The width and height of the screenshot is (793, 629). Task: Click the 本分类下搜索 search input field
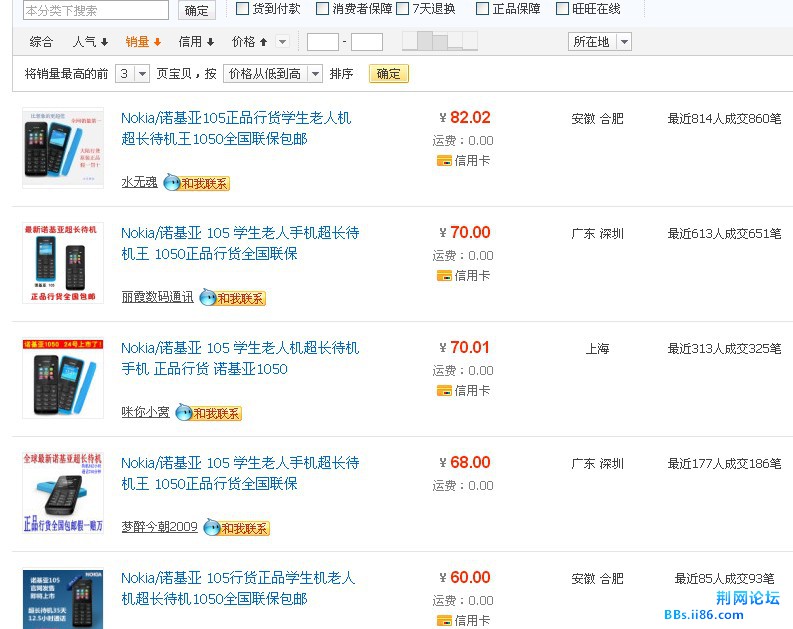(96, 10)
